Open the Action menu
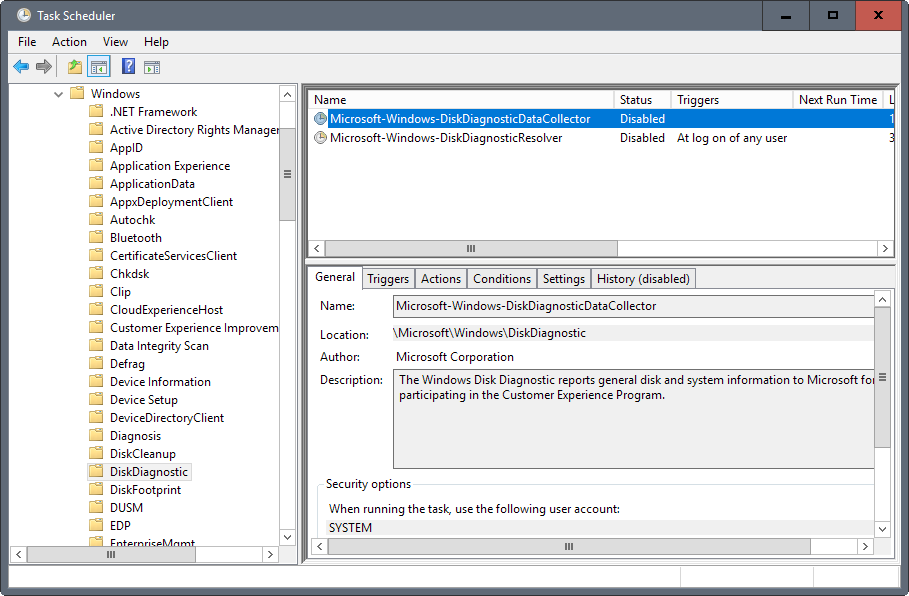This screenshot has height=596, width=909. [x=69, y=42]
